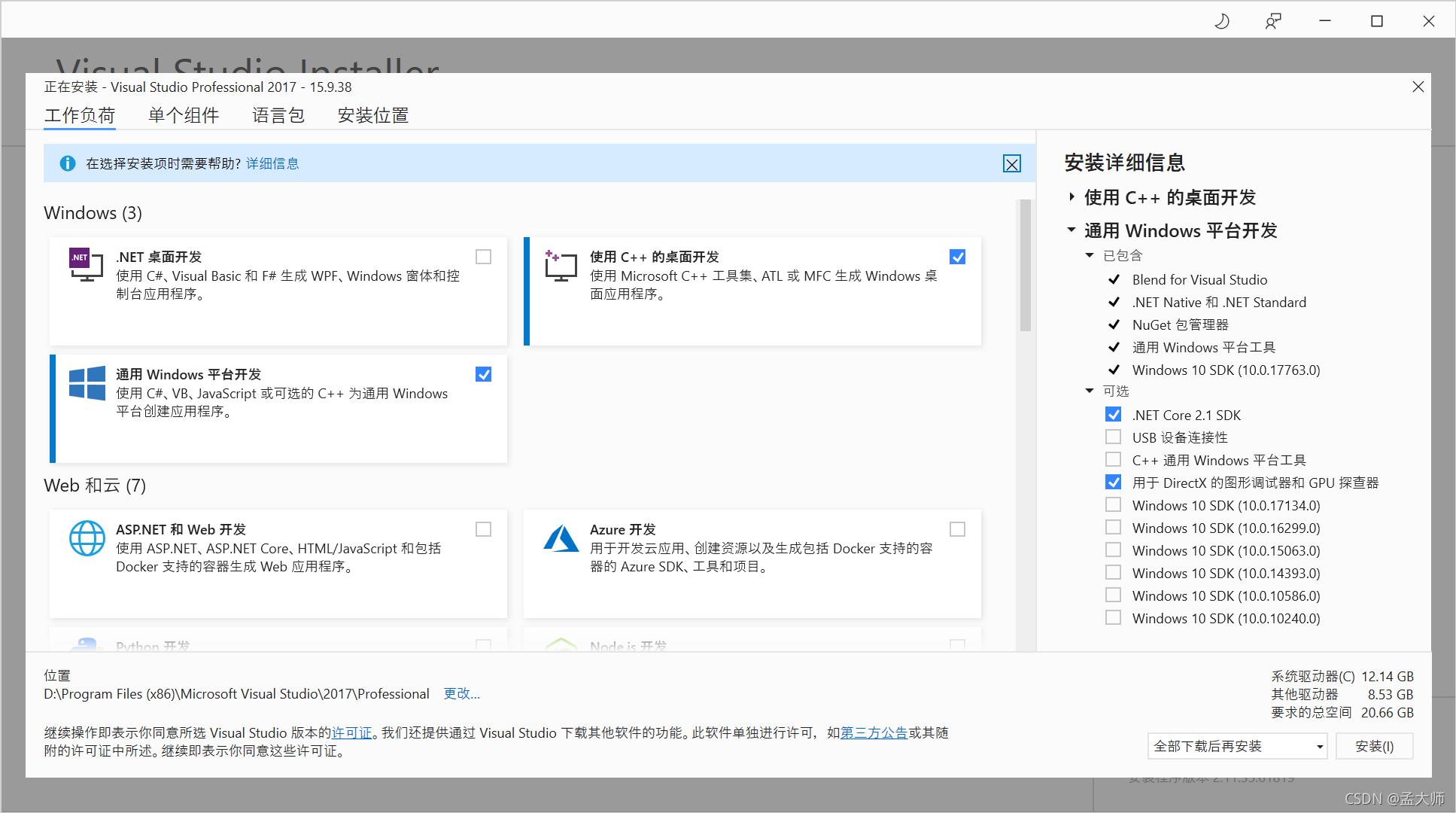Screen dimensions: 1456x813
Task: Click the ASP.NET globe icon
Action: (87, 538)
